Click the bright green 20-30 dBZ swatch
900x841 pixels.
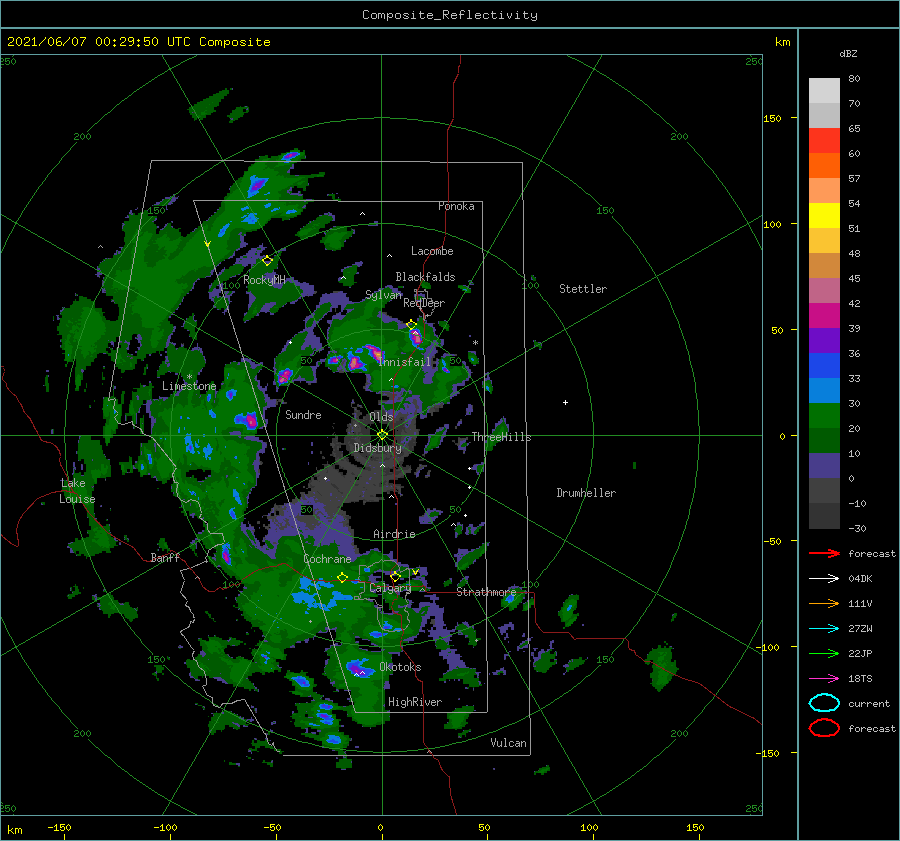pos(824,416)
